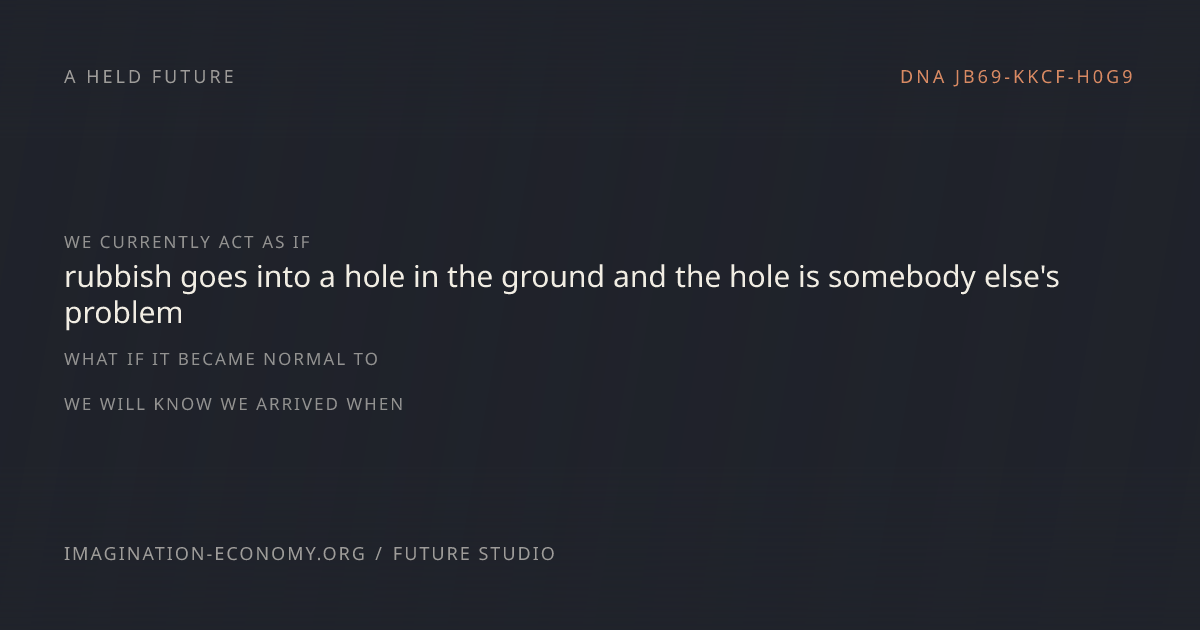Select the "WE WILL KNOW WE ARRIVED WHEN" prompt
This screenshot has width=1200, height=630.
point(234,404)
